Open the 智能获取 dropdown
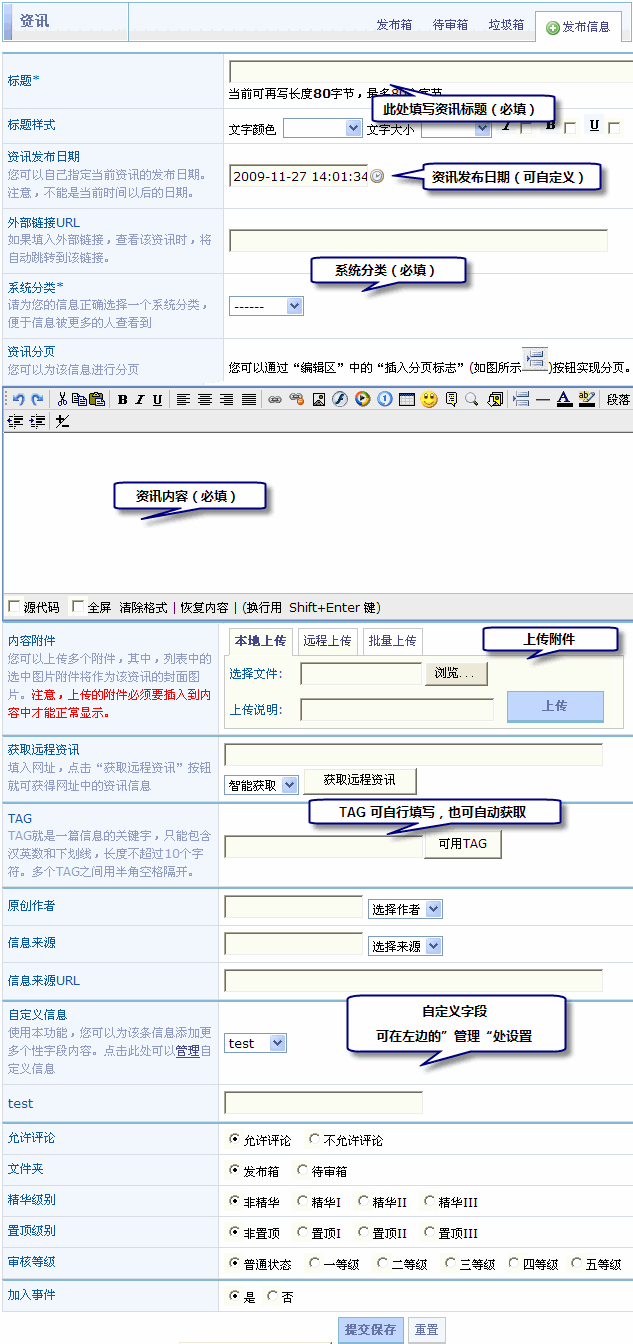Screen dimensions: 633x1344 click(261, 785)
